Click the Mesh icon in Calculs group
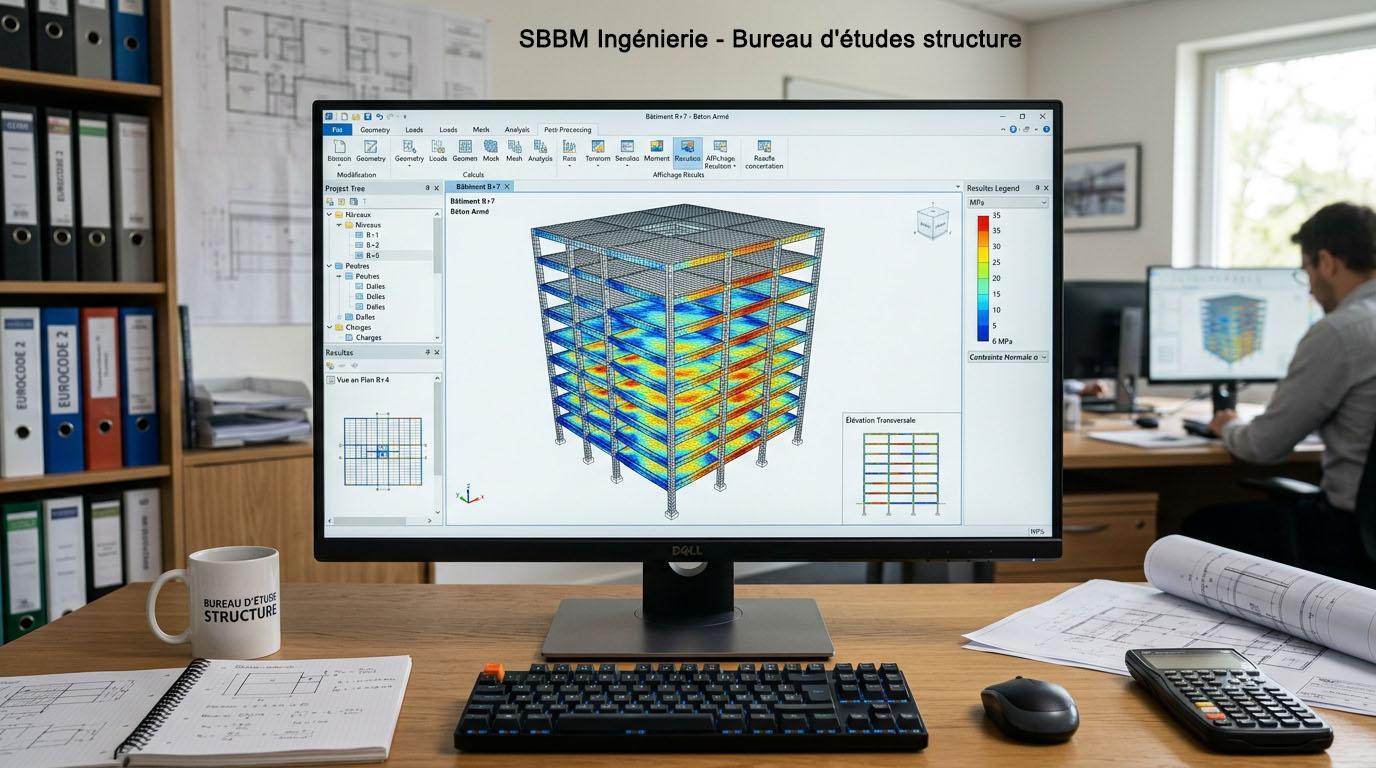Image resolution: width=1376 pixels, height=768 pixels. point(514,146)
